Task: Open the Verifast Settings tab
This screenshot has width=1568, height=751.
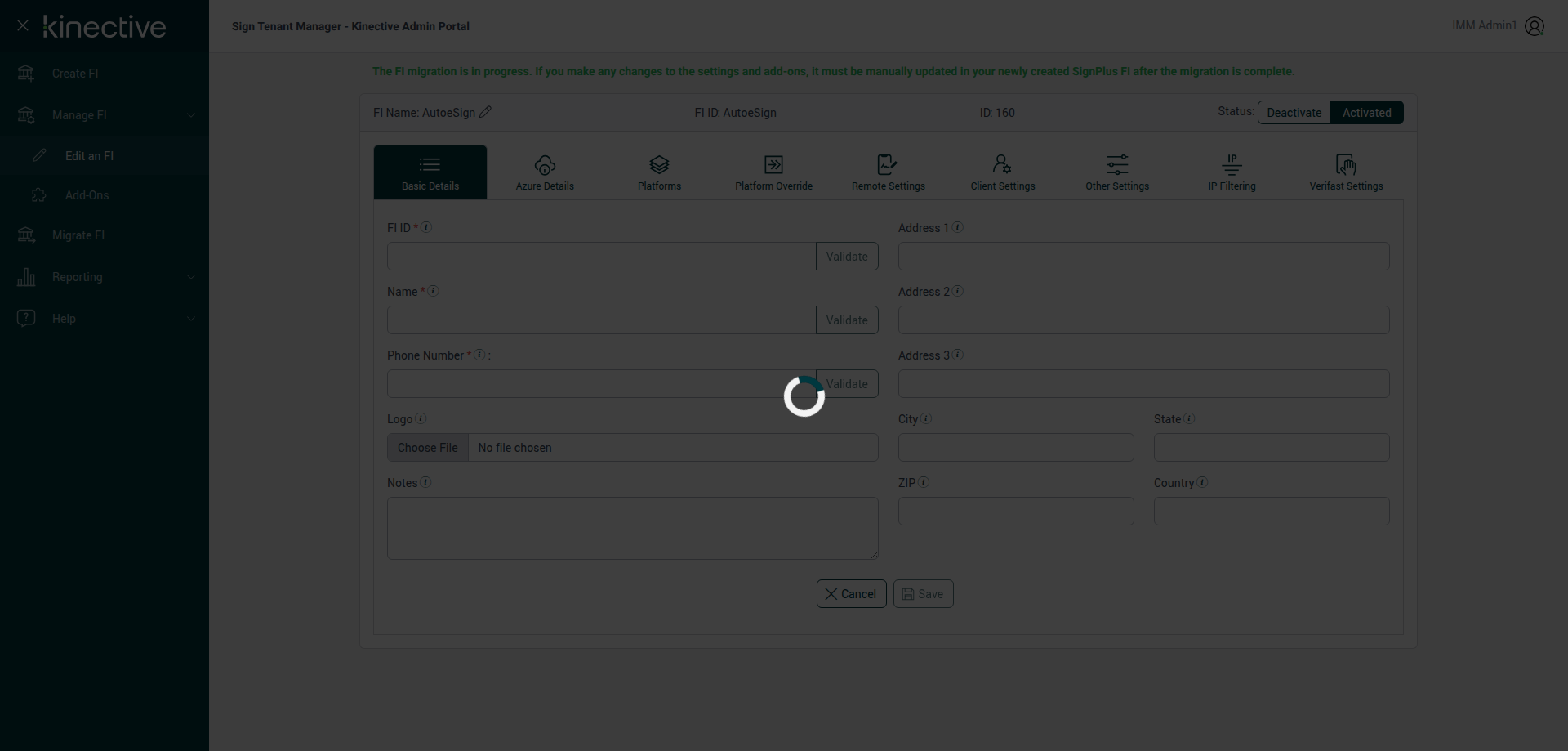Action: pos(1346,172)
